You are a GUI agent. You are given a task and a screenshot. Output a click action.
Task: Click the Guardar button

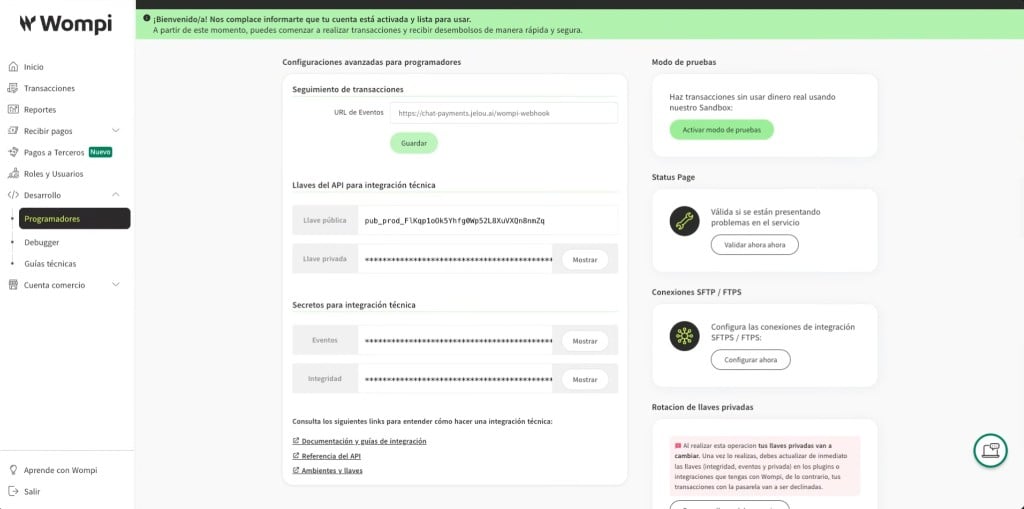click(x=414, y=143)
